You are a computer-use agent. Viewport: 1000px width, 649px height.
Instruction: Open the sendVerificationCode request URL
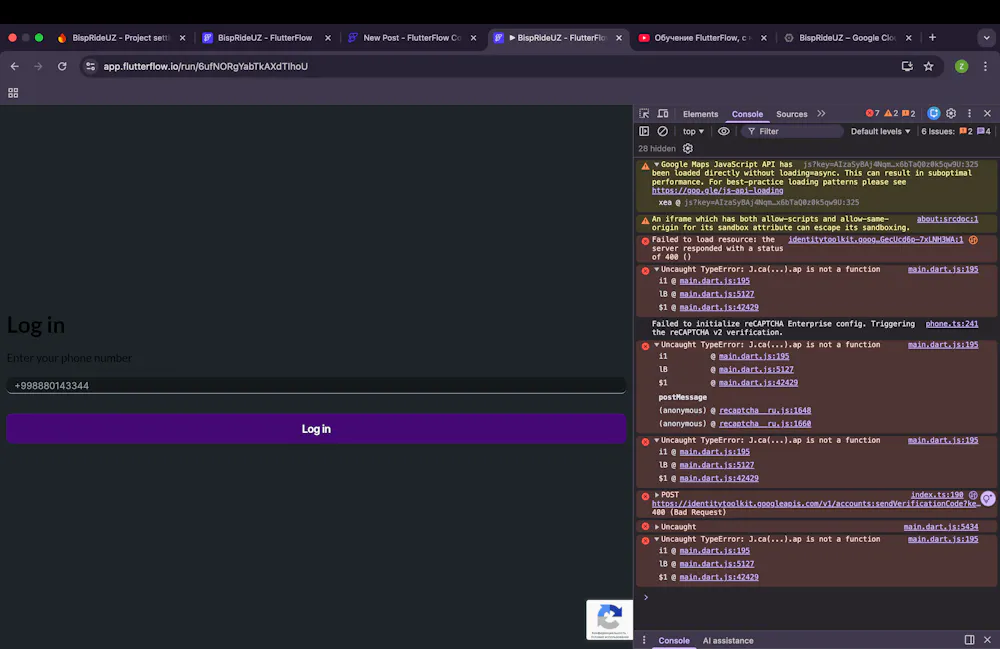point(815,504)
